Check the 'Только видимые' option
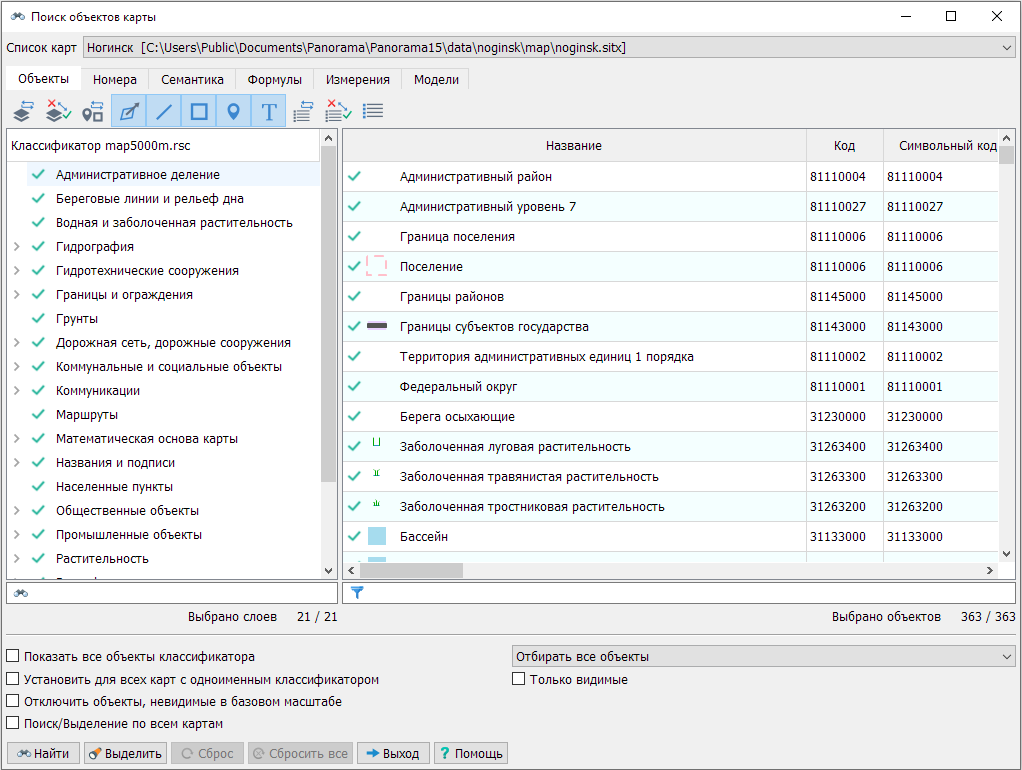The image size is (1022, 770). [x=519, y=679]
